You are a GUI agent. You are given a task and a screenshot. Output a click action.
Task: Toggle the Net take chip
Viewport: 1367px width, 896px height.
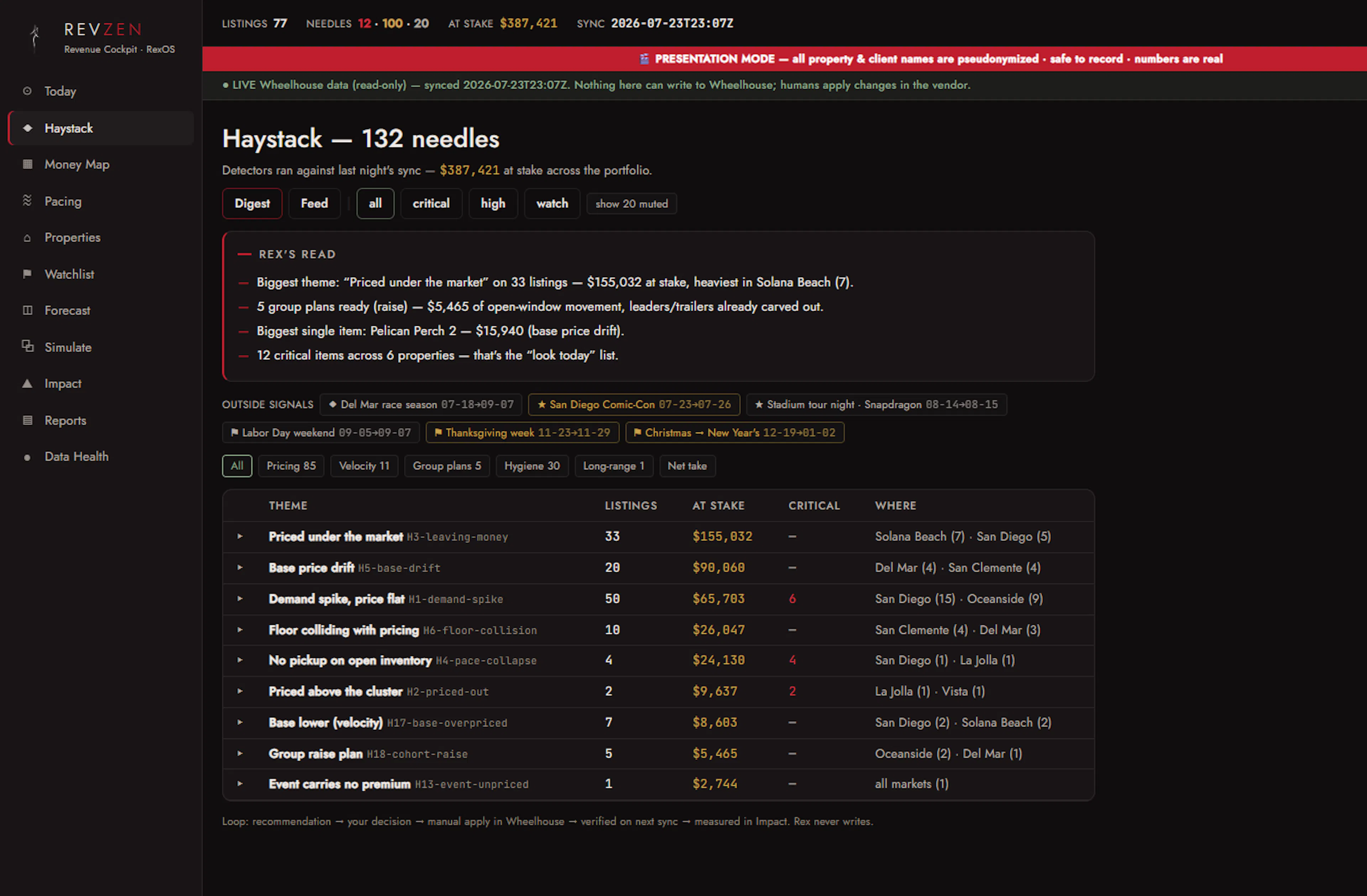click(x=687, y=466)
